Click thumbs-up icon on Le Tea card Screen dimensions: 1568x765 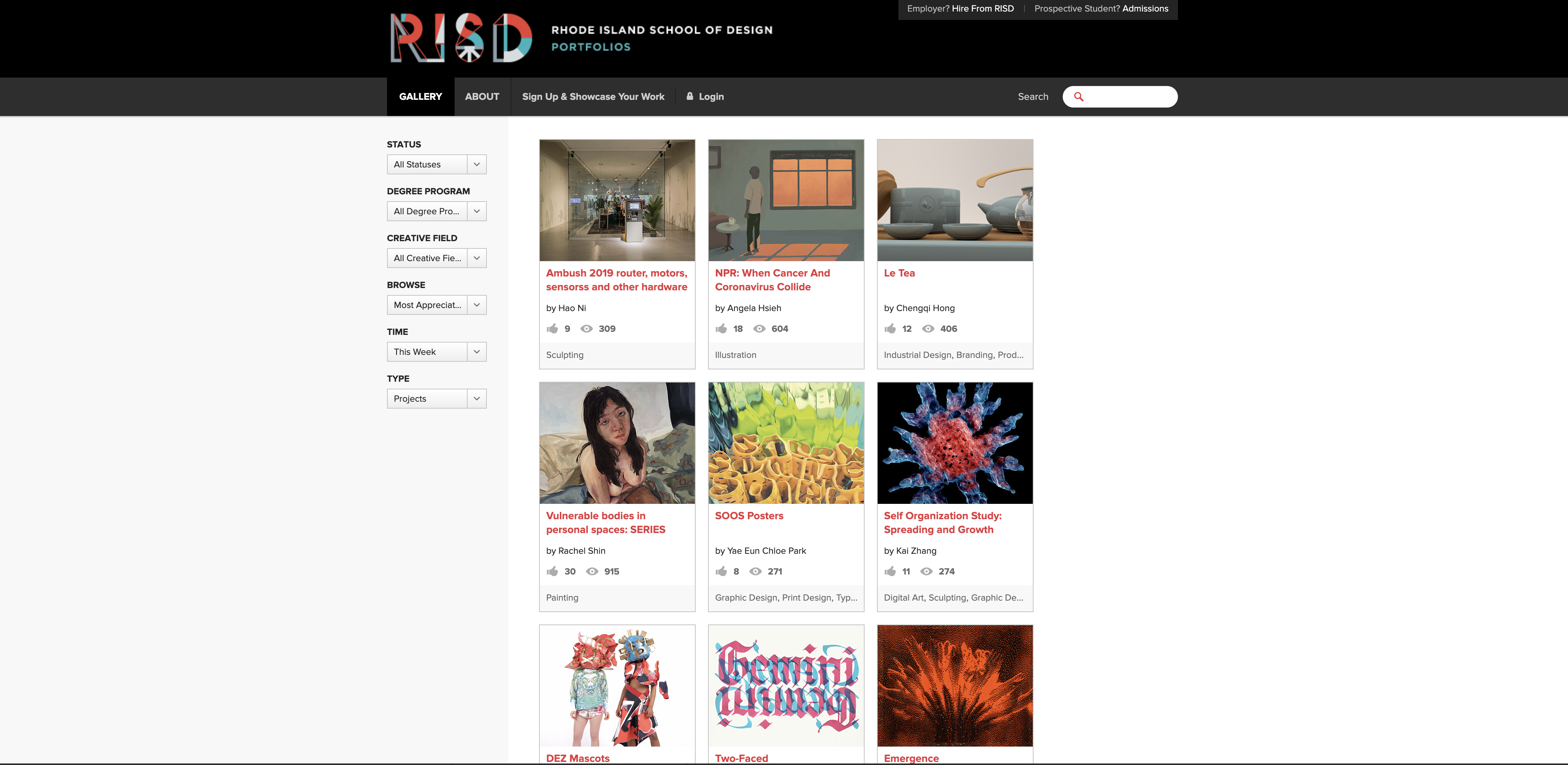pyautogui.click(x=890, y=329)
